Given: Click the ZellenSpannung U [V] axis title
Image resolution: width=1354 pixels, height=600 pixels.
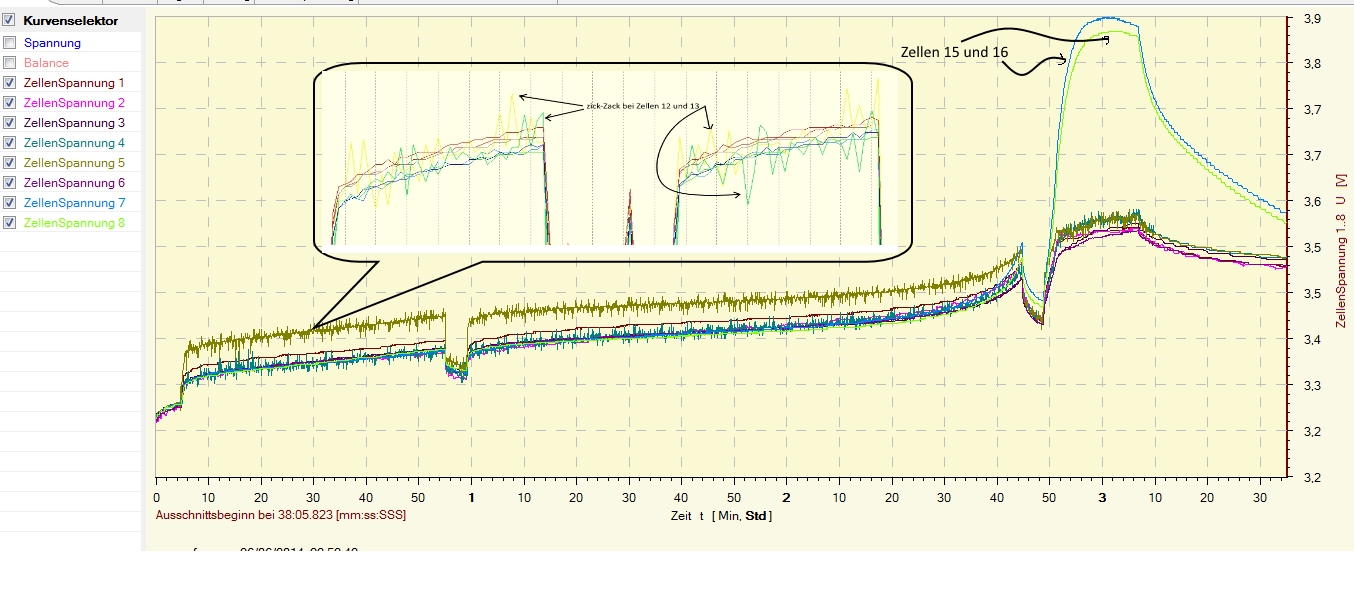Looking at the screenshot, I should pyautogui.click(x=1341, y=249).
